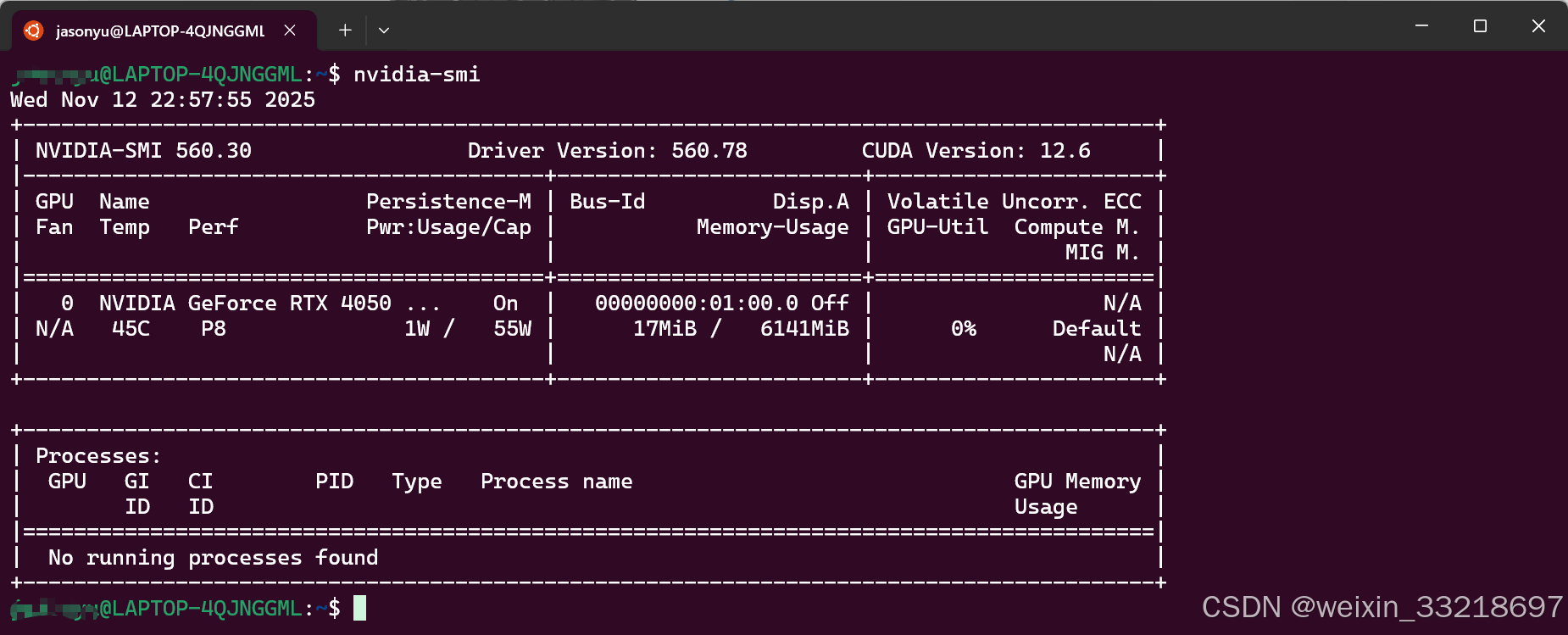Screen dimensions: 1568x635
Task: Click the MIG M. header
Action: point(1104,253)
